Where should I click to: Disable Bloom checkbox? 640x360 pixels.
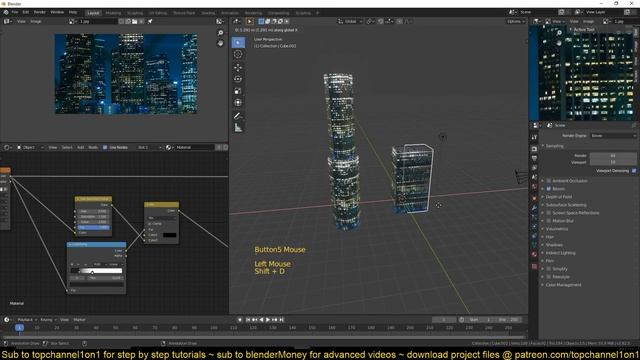pos(549,189)
